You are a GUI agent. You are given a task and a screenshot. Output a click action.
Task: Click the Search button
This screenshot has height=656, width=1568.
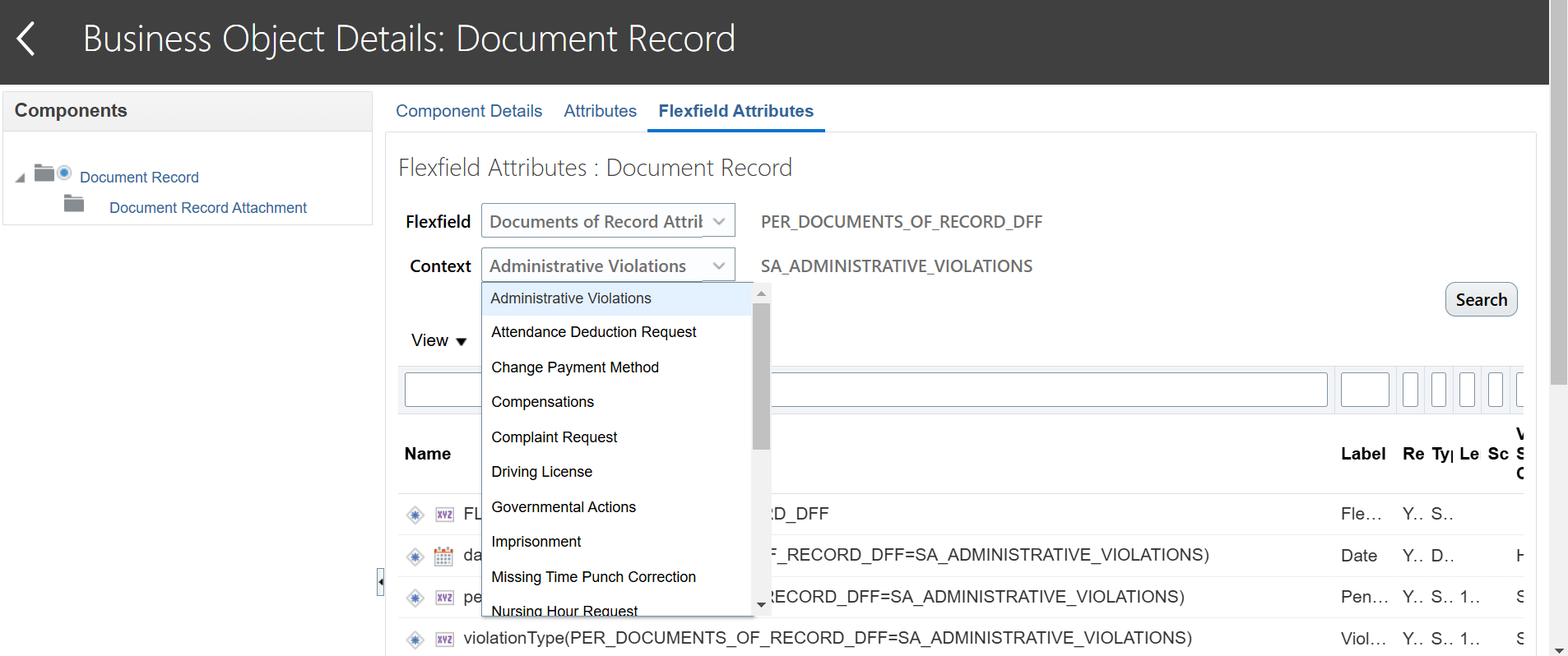(1482, 299)
